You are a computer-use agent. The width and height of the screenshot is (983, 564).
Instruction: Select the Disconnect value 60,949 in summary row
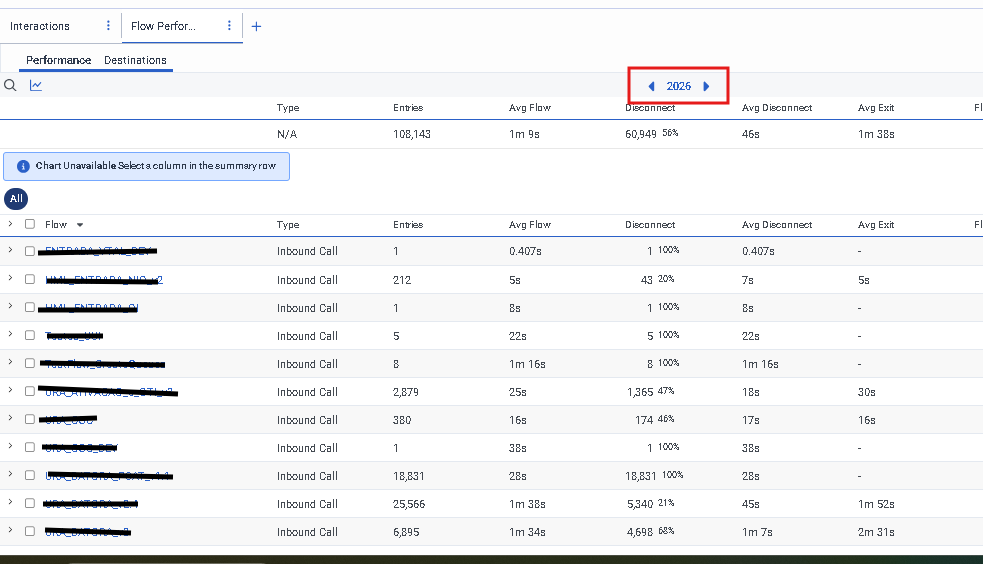point(640,134)
